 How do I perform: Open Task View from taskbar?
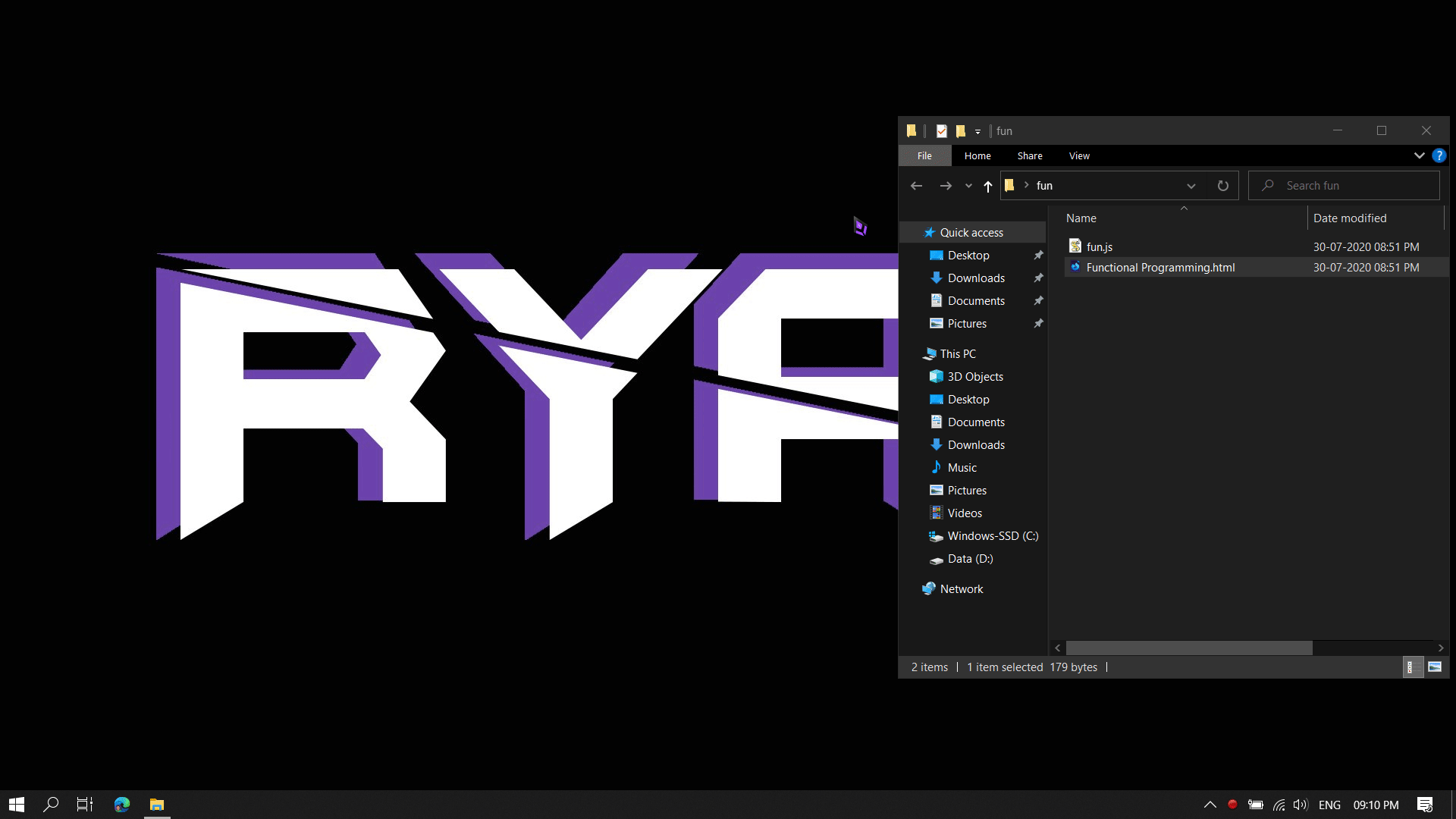pyautogui.click(x=85, y=805)
